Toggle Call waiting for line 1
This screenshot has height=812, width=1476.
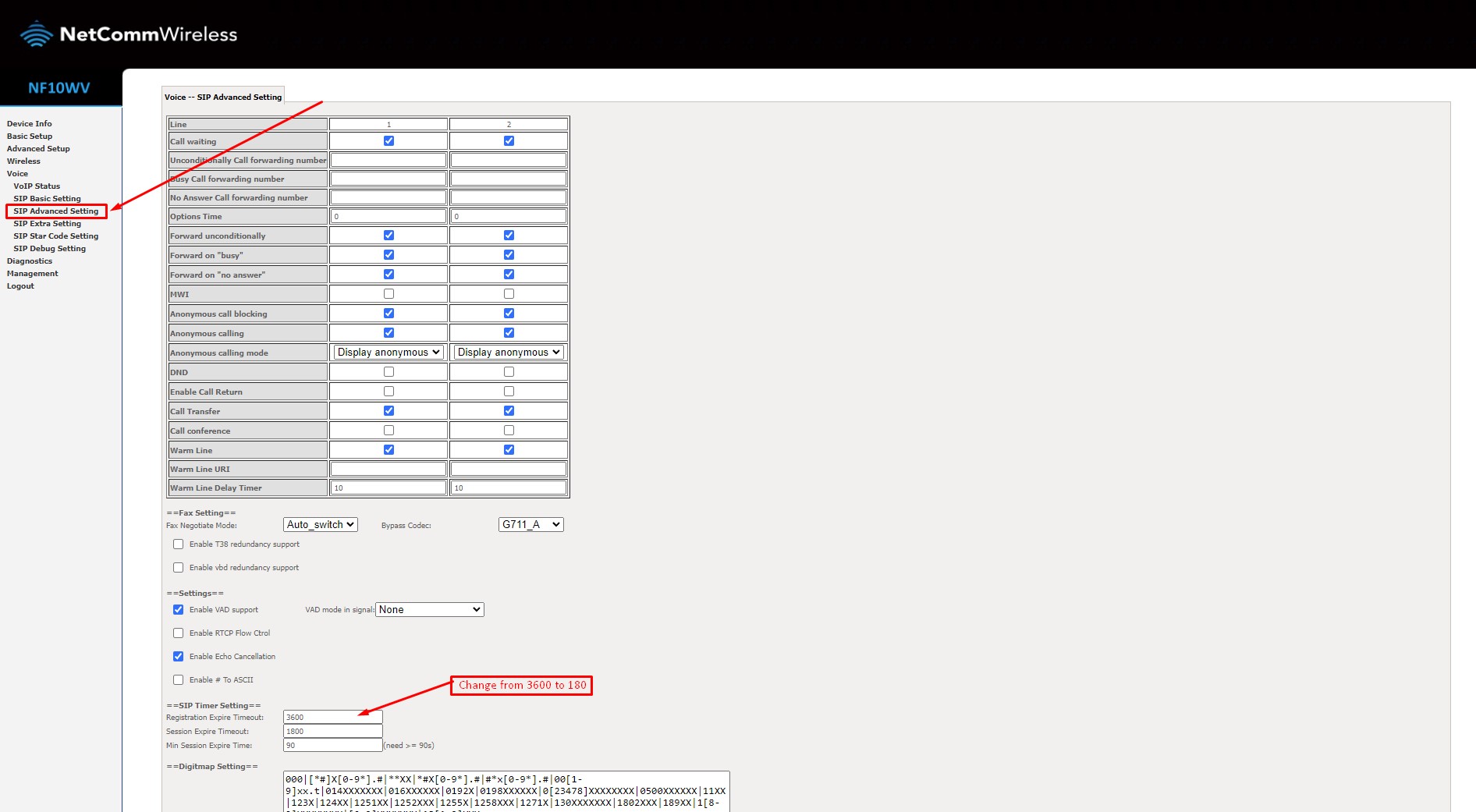[x=389, y=141]
